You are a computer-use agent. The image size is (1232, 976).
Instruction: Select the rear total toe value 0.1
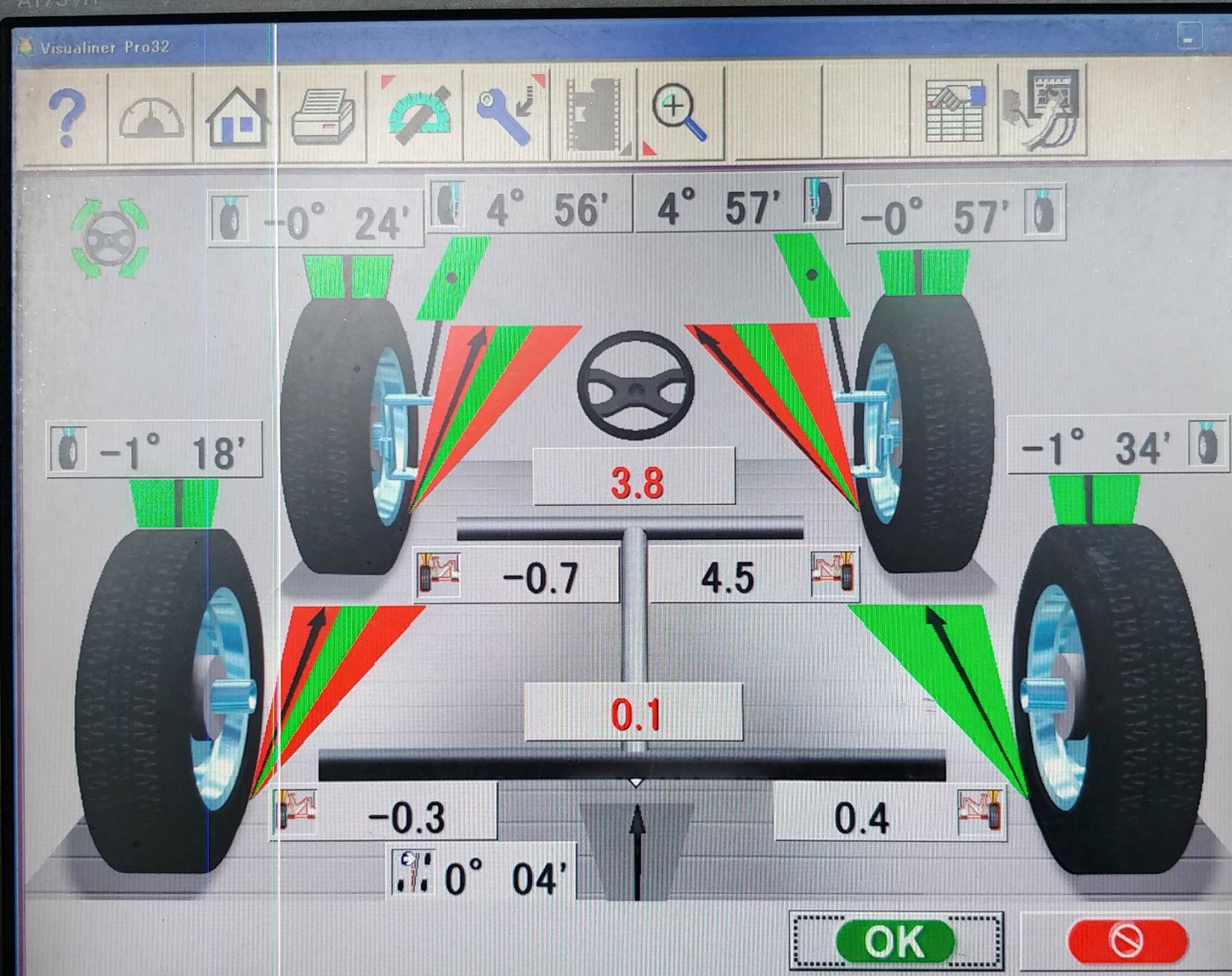point(634,714)
